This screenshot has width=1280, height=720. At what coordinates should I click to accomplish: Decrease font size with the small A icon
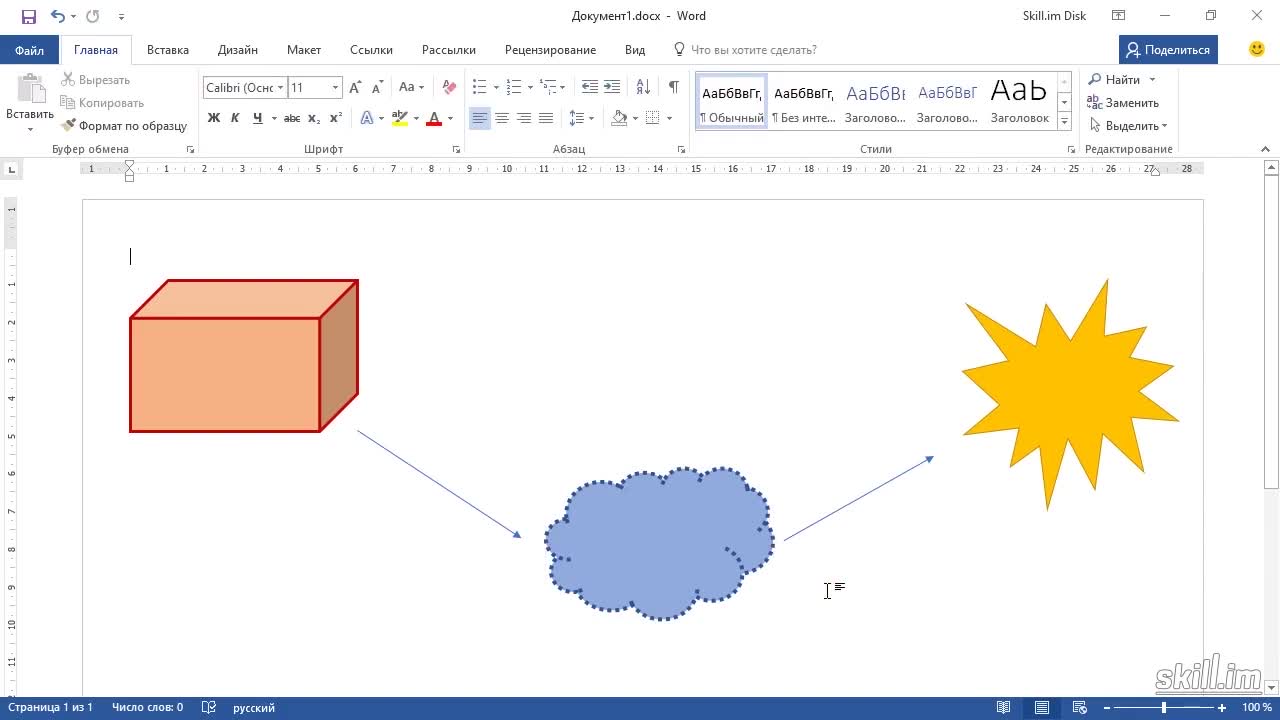click(376, 88)
